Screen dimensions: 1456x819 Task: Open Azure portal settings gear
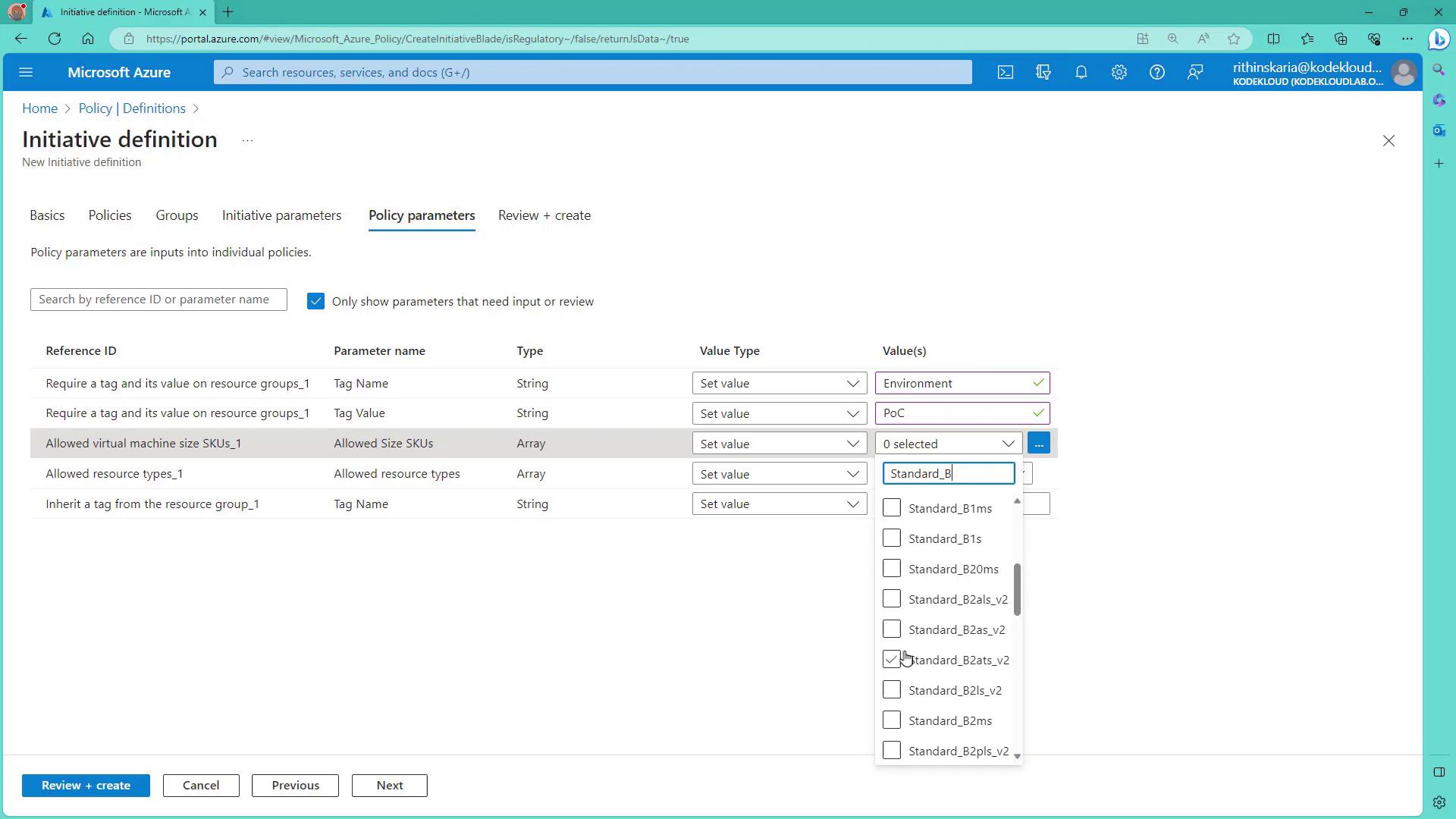click(x=1119, y=72)
